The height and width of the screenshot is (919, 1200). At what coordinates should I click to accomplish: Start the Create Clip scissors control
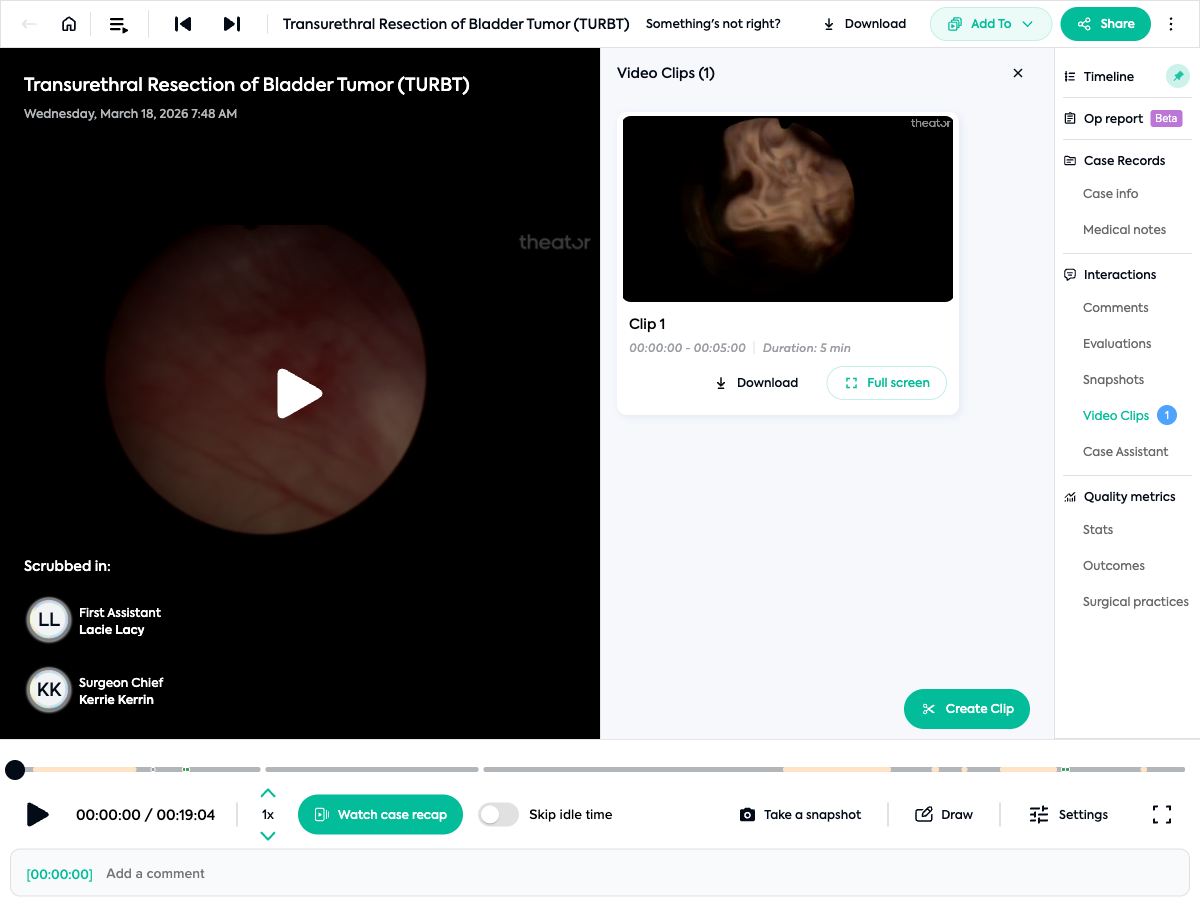coord(966,708)
